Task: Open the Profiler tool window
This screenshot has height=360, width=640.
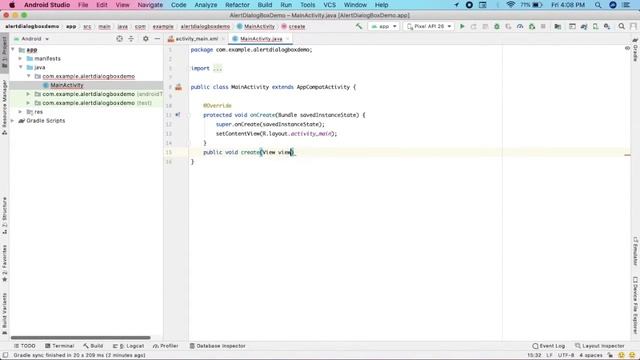Action: (x=166, y=346)
